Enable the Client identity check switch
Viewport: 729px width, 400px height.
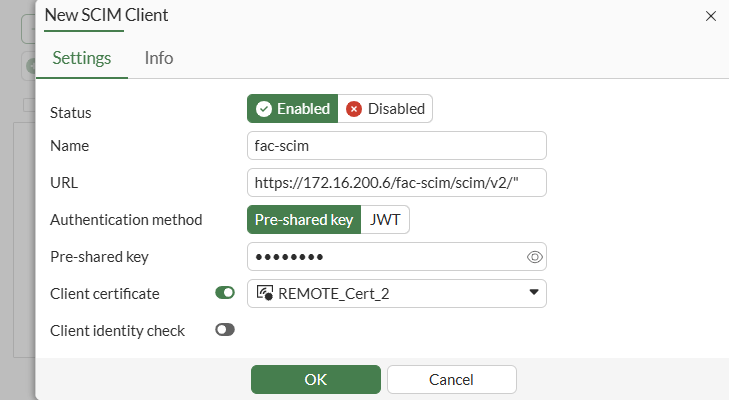225,330
